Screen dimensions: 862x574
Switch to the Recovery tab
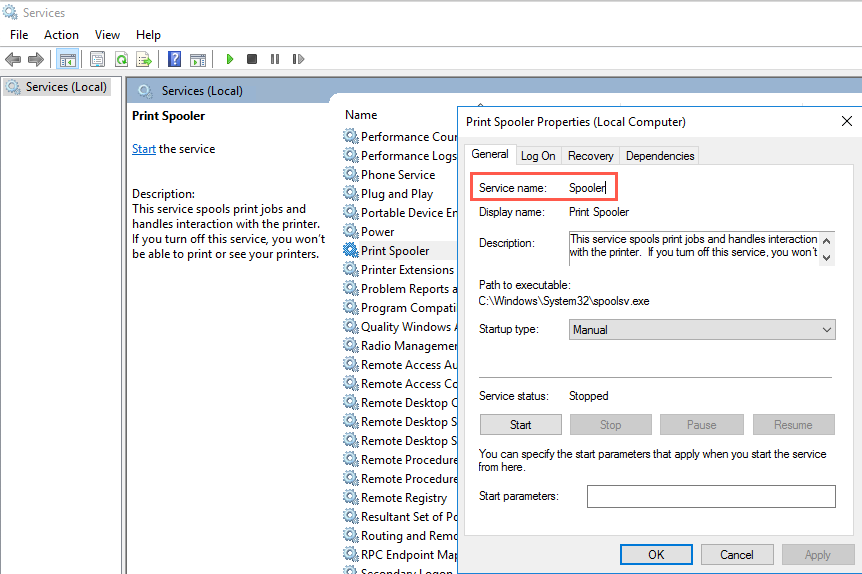pos(590,156)
